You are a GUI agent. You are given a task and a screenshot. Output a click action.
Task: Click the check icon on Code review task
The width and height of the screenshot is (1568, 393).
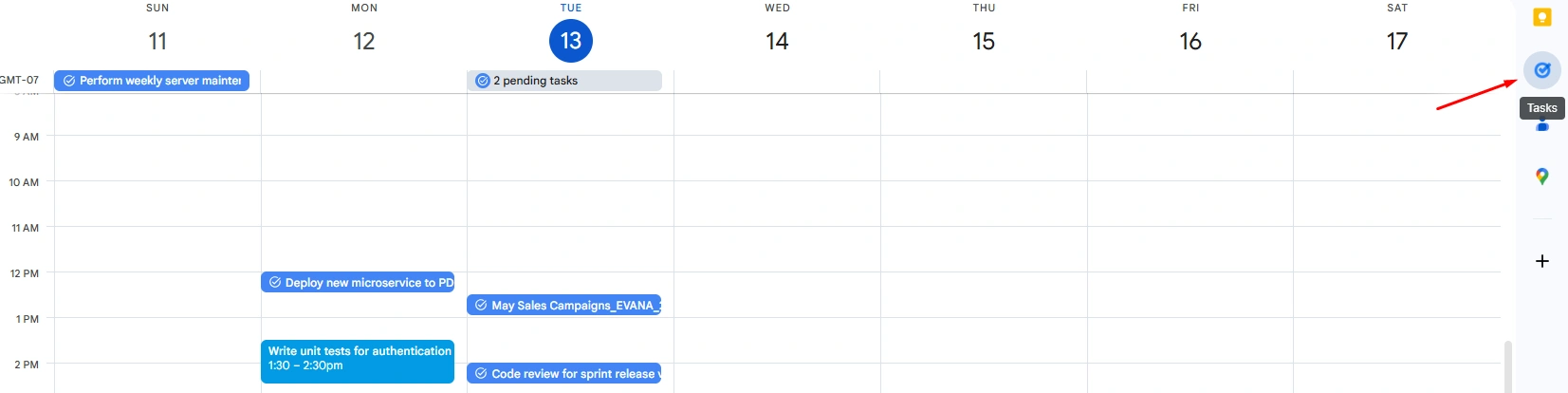(x=481, y=374)
